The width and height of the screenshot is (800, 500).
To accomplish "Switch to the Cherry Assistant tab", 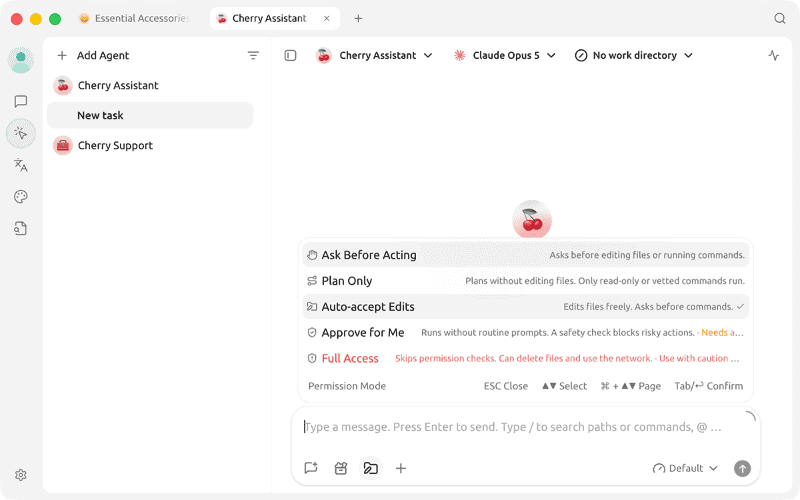I will click(274, 18).
